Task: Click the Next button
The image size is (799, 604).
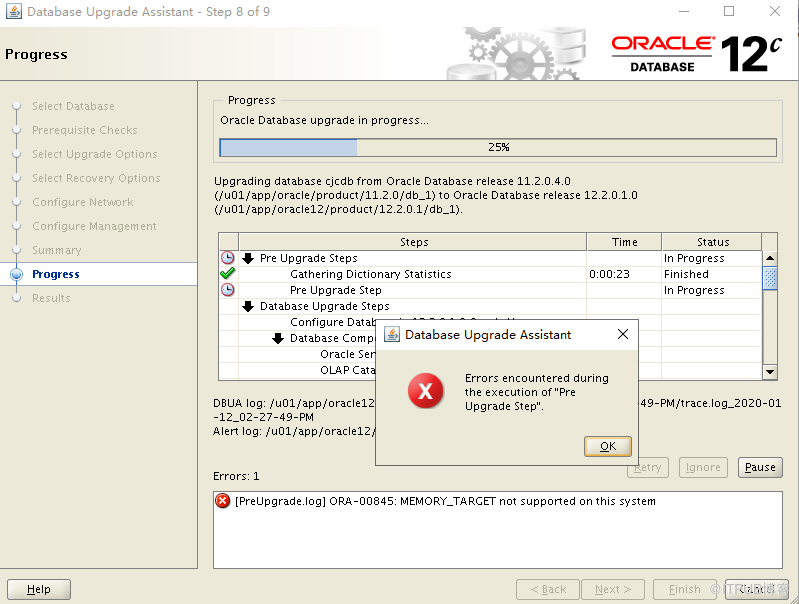Action: (613, 589)
